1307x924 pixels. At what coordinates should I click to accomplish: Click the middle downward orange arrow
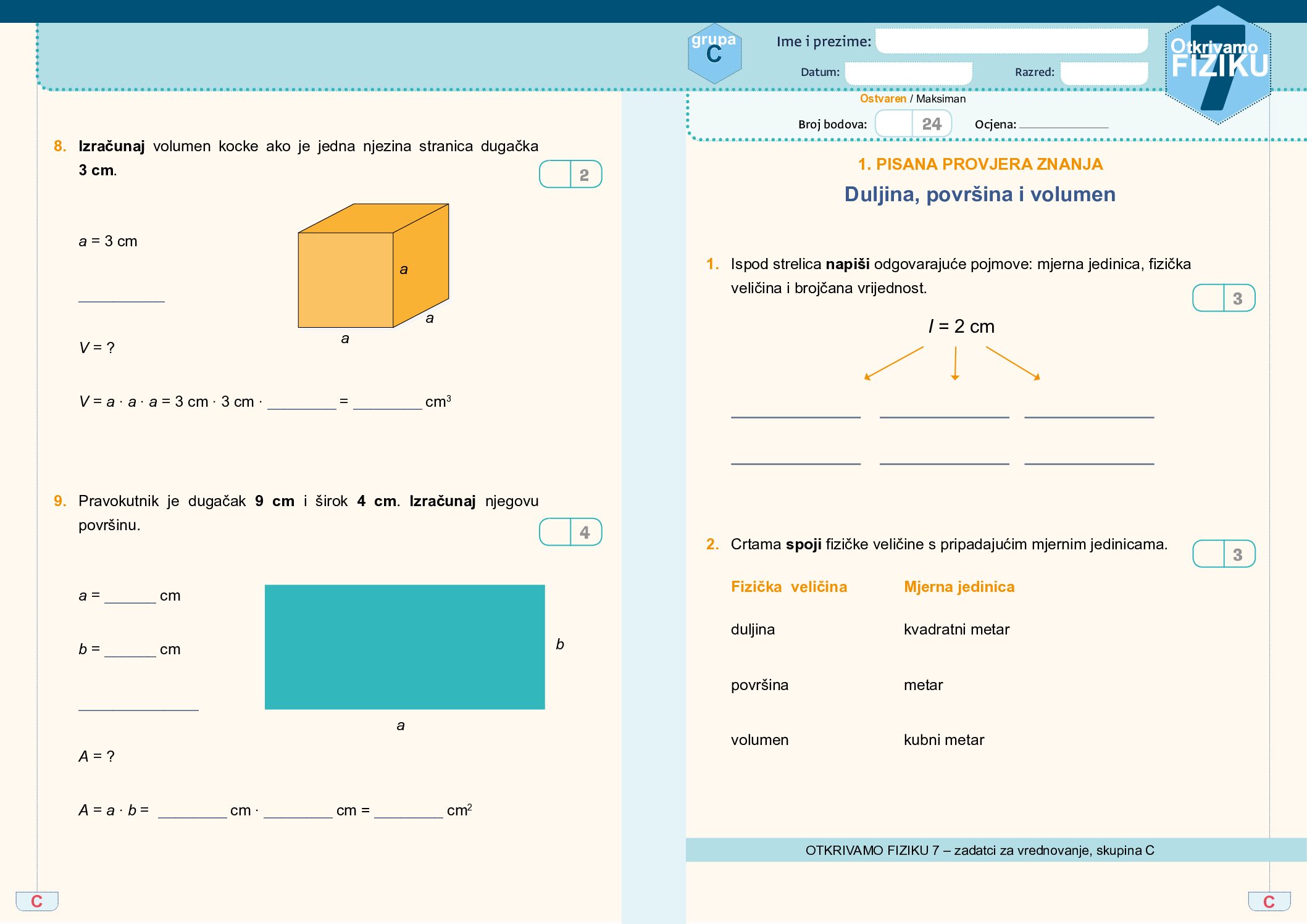point(955,363)
